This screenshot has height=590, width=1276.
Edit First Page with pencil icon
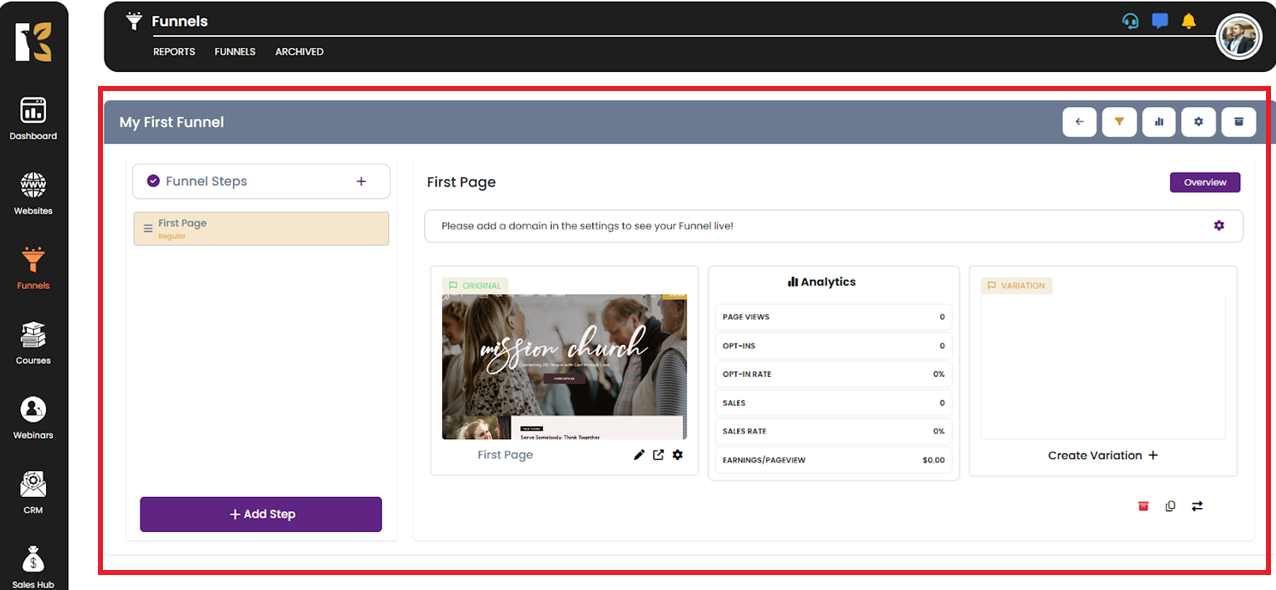[x=639, y=455]
